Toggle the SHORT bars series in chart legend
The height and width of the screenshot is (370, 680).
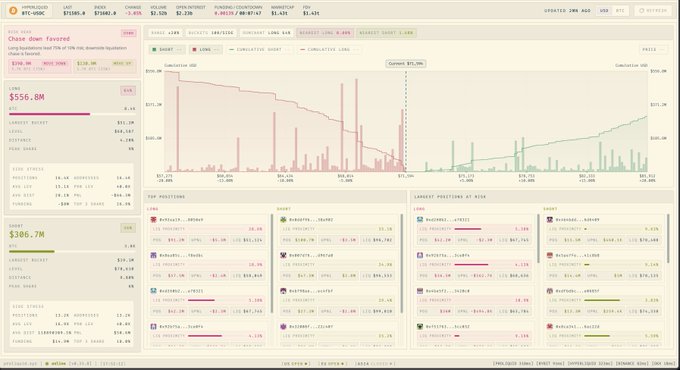(x=167, y=49)
